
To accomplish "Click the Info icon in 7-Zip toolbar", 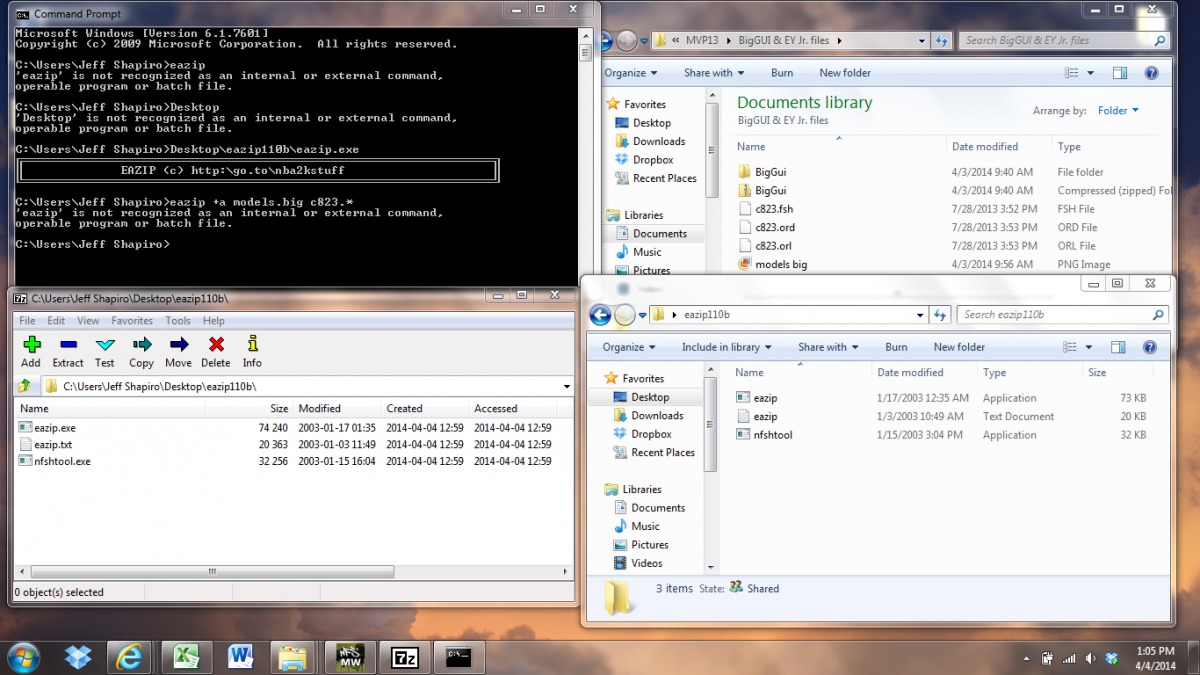I will (252, 344).
